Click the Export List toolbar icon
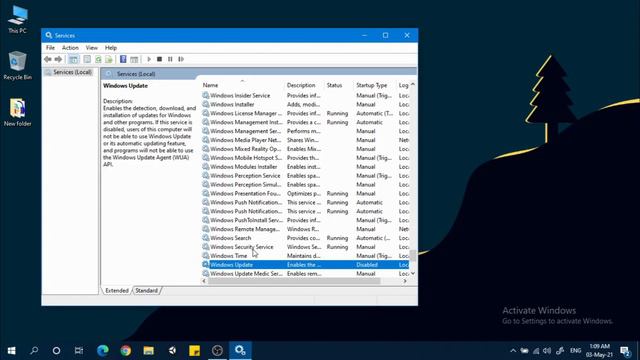 point(109,59)
